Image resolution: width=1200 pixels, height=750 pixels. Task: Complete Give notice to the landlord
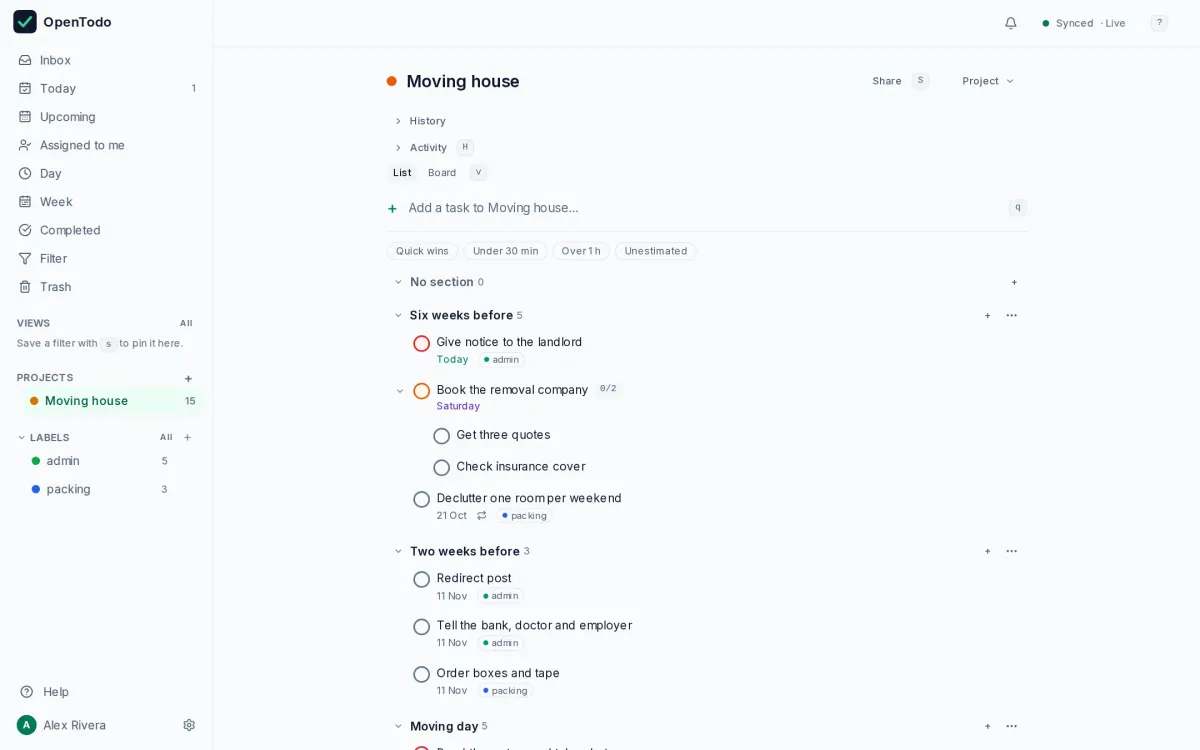tap(422, 343)
